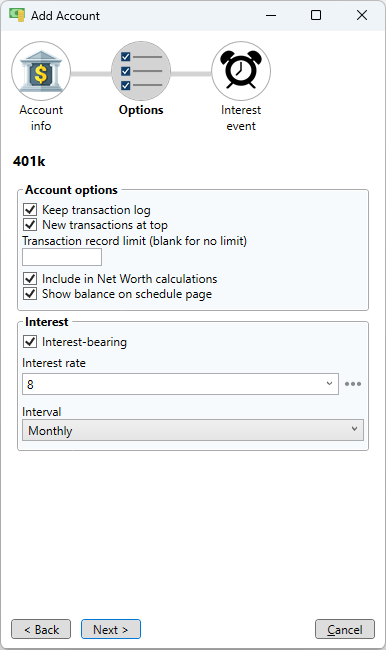Toggle New transactions at top checkbox

[30, 225]
